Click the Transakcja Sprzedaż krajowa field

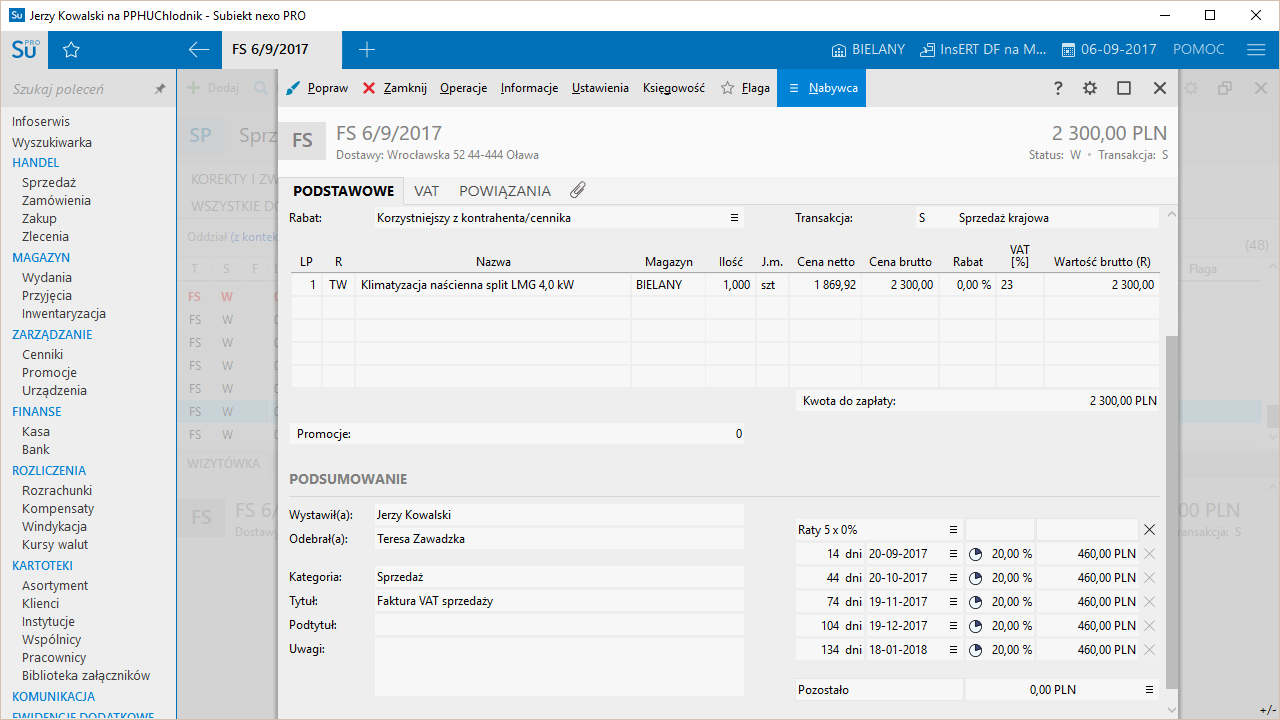(x=1037, y=218)
